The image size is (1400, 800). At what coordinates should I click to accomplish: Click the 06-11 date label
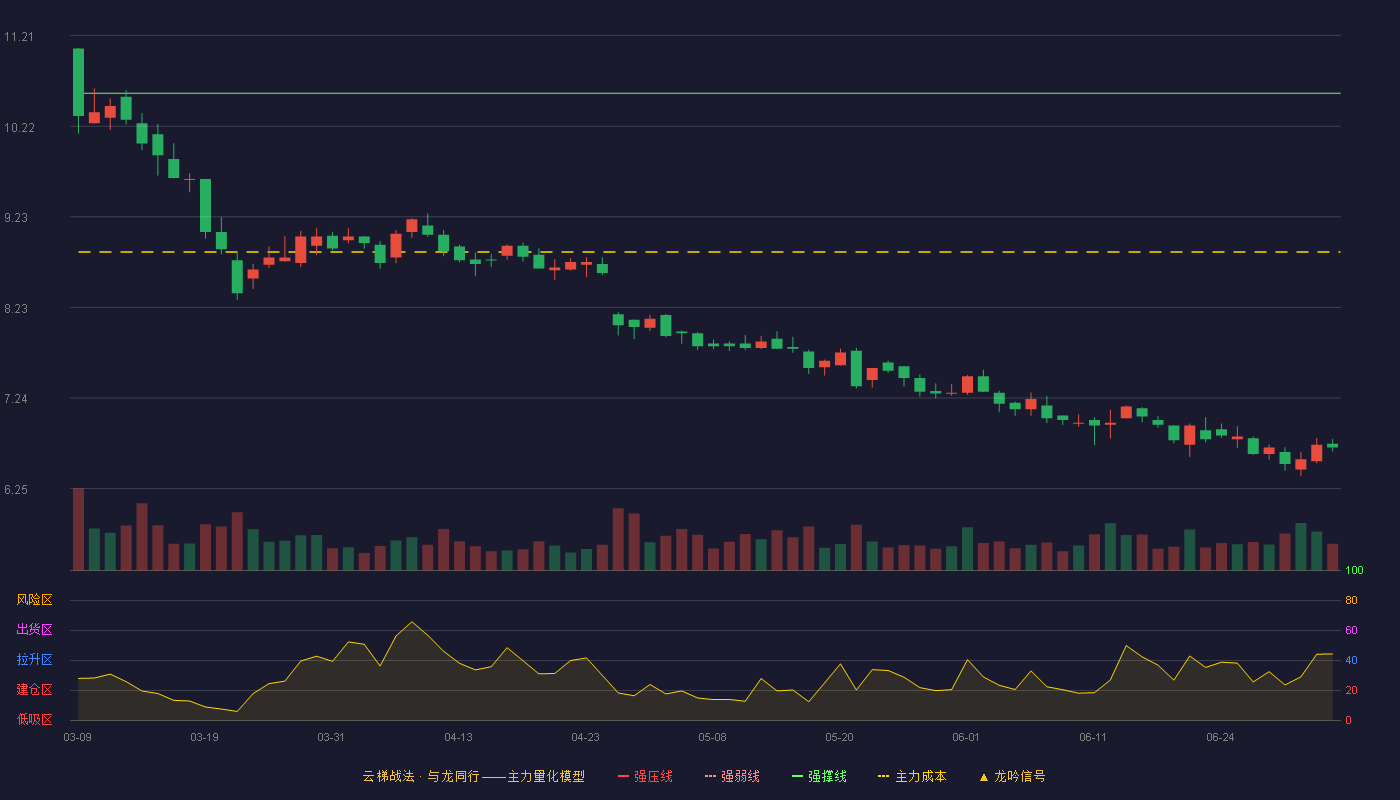coord(1093,737)
